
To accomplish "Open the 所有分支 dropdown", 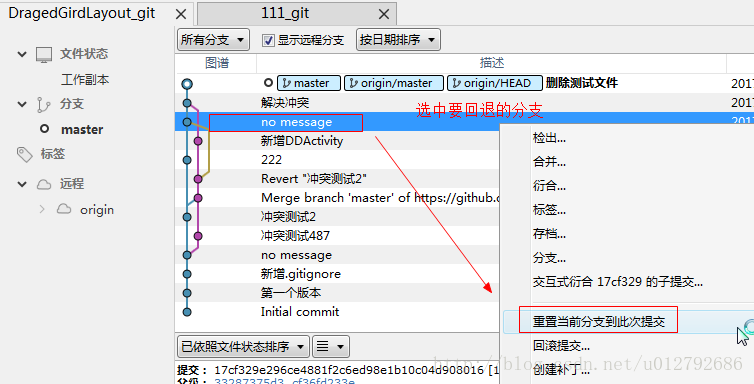I will pos(214,40).
